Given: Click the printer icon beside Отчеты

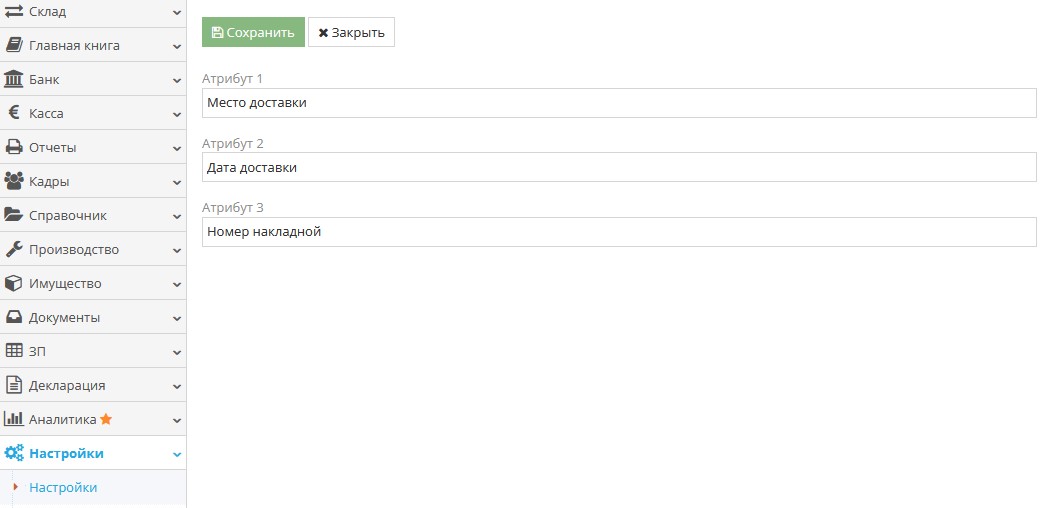Looking at the screenshot, I should point(14,147).
